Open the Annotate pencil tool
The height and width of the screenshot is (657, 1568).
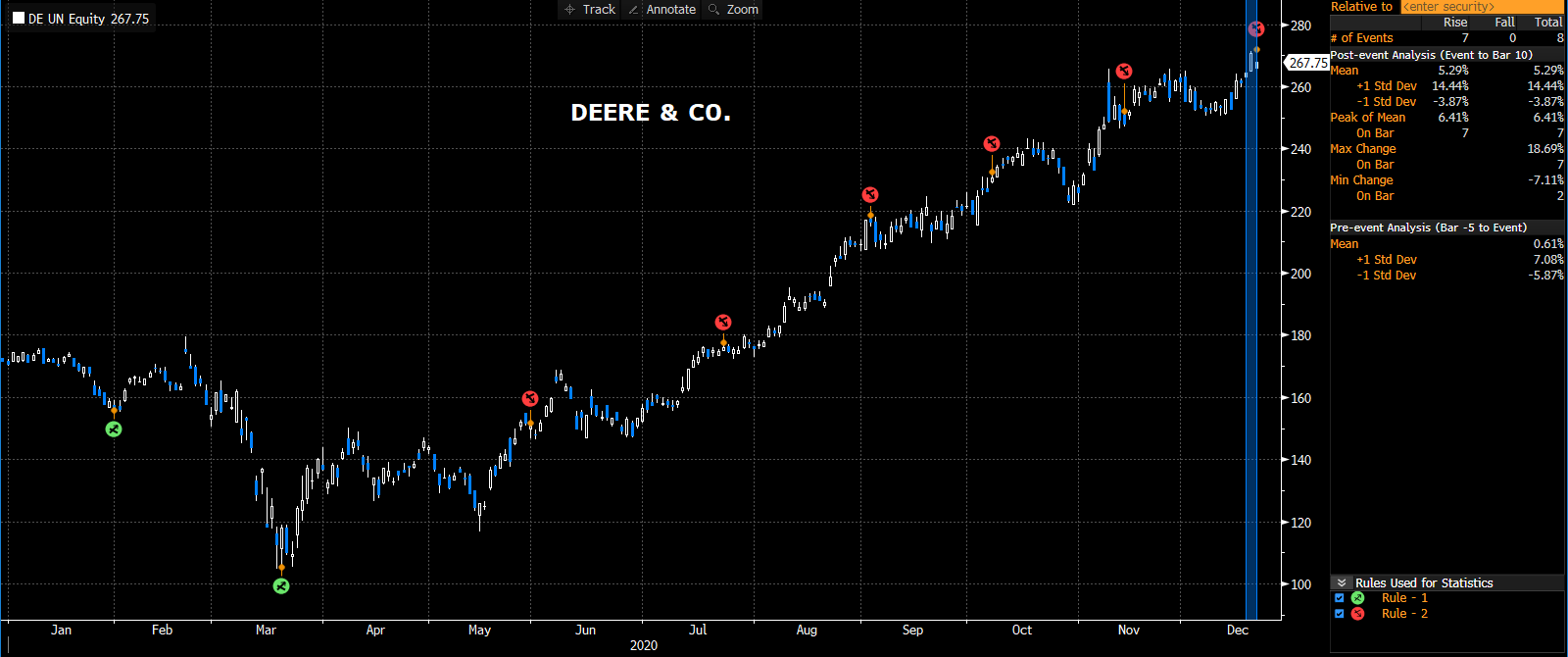click(x=661, y=9)
